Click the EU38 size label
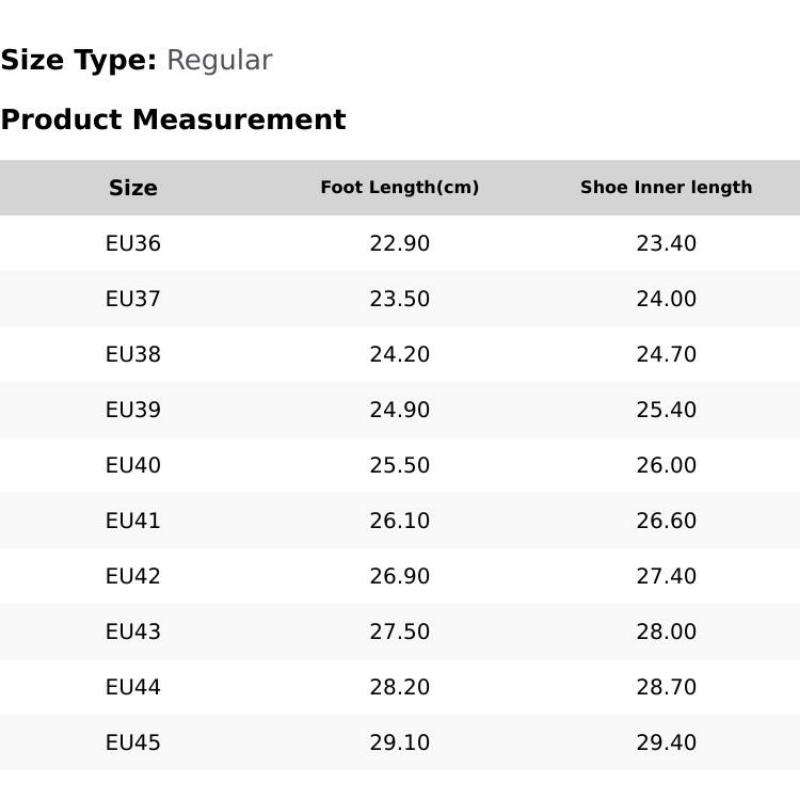800x800 pixels. 133,355
